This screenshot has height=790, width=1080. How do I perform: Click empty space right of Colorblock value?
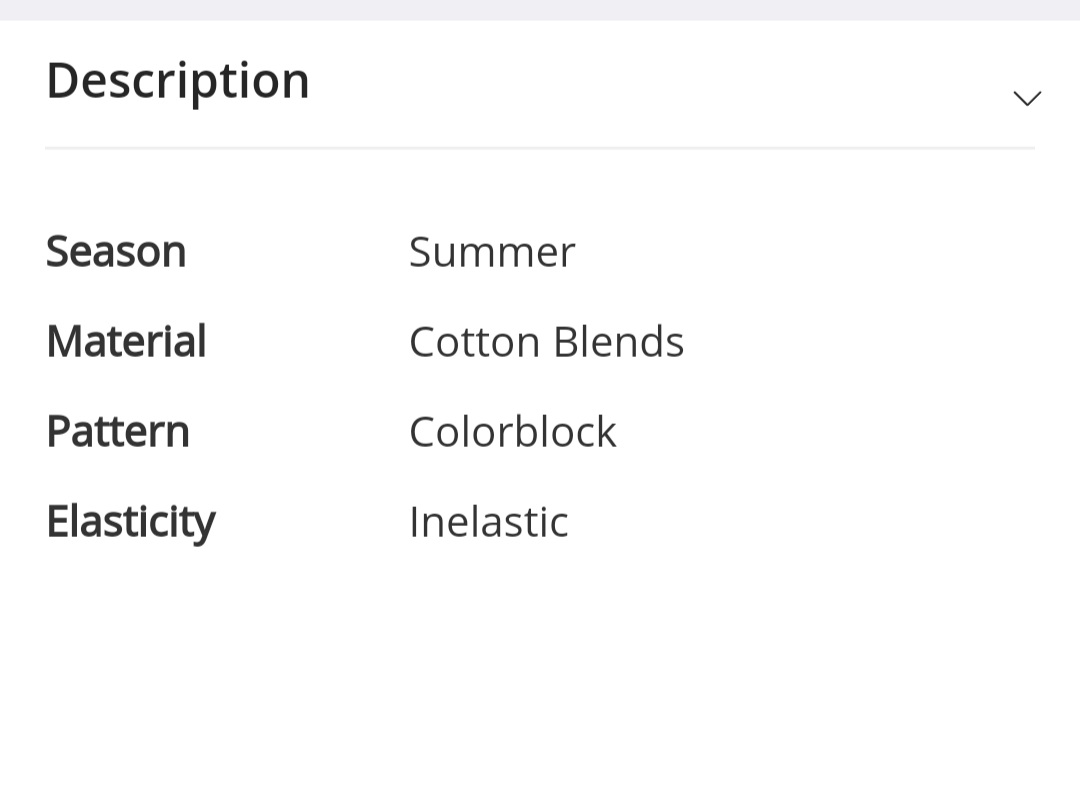click(x=820, y=432)
